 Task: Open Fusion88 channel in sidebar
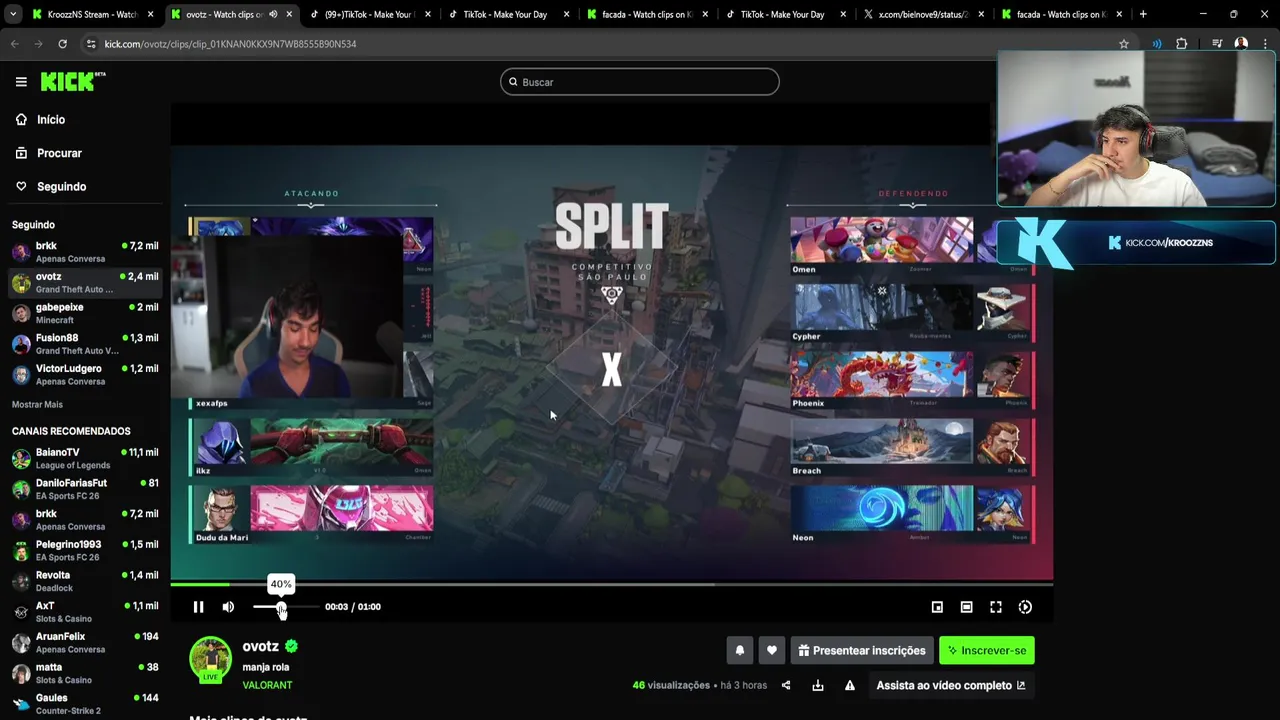pos(84,344)
